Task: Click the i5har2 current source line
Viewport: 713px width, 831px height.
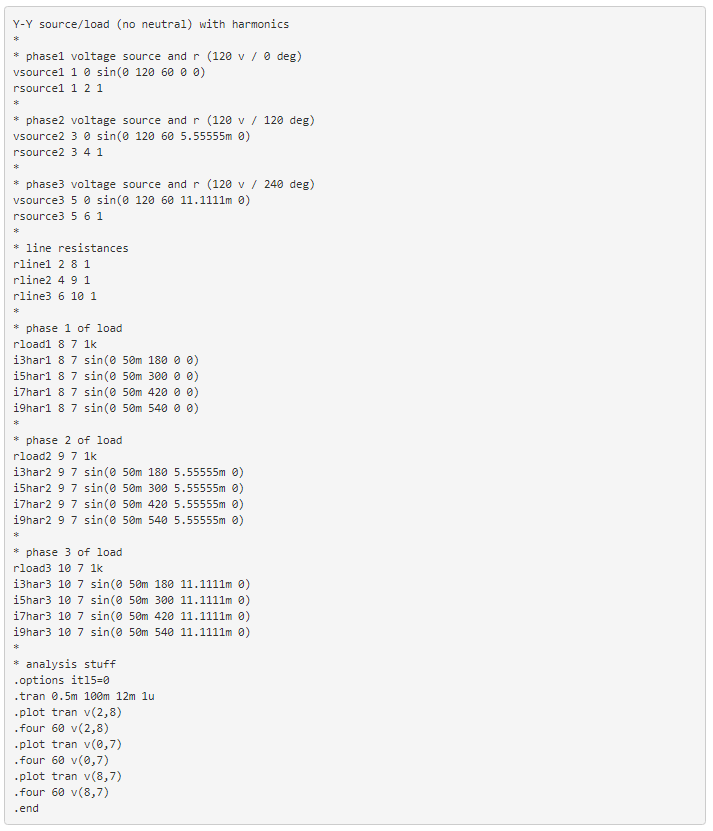Action: tap(129, 488)
